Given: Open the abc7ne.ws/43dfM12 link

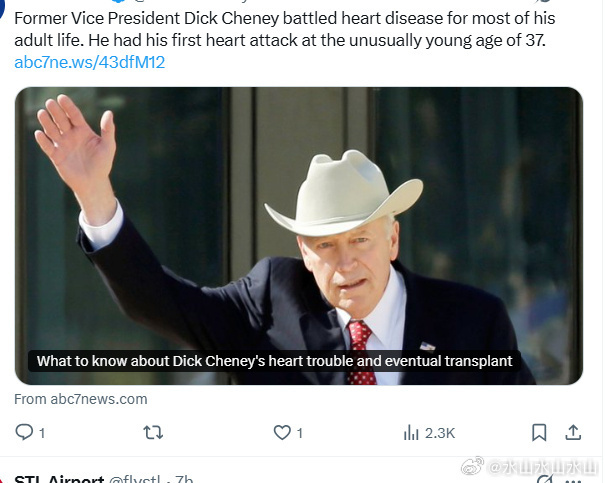Looking at the screenshot, I should point(90,62).
